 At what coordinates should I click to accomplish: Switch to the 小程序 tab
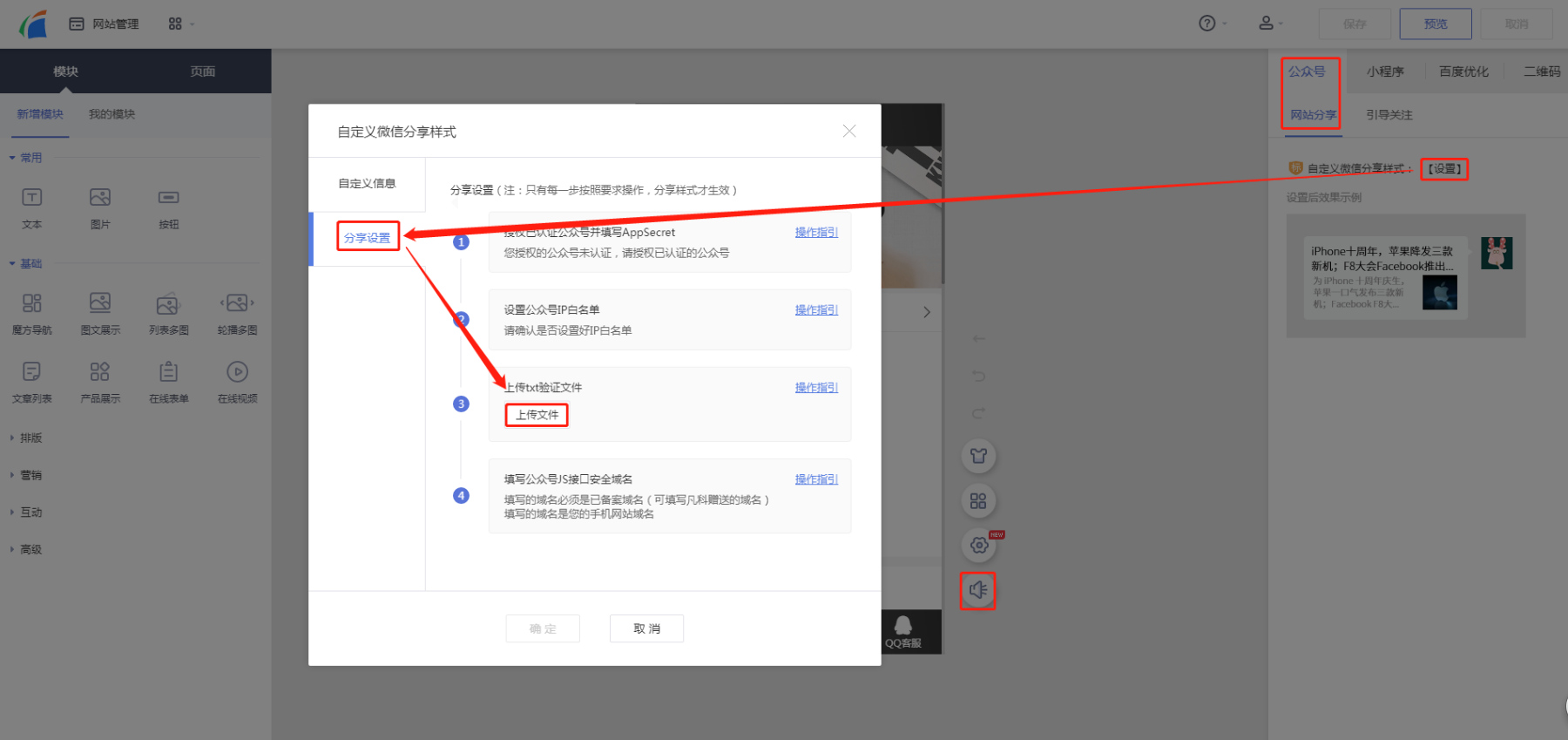tap(1384, 71)
